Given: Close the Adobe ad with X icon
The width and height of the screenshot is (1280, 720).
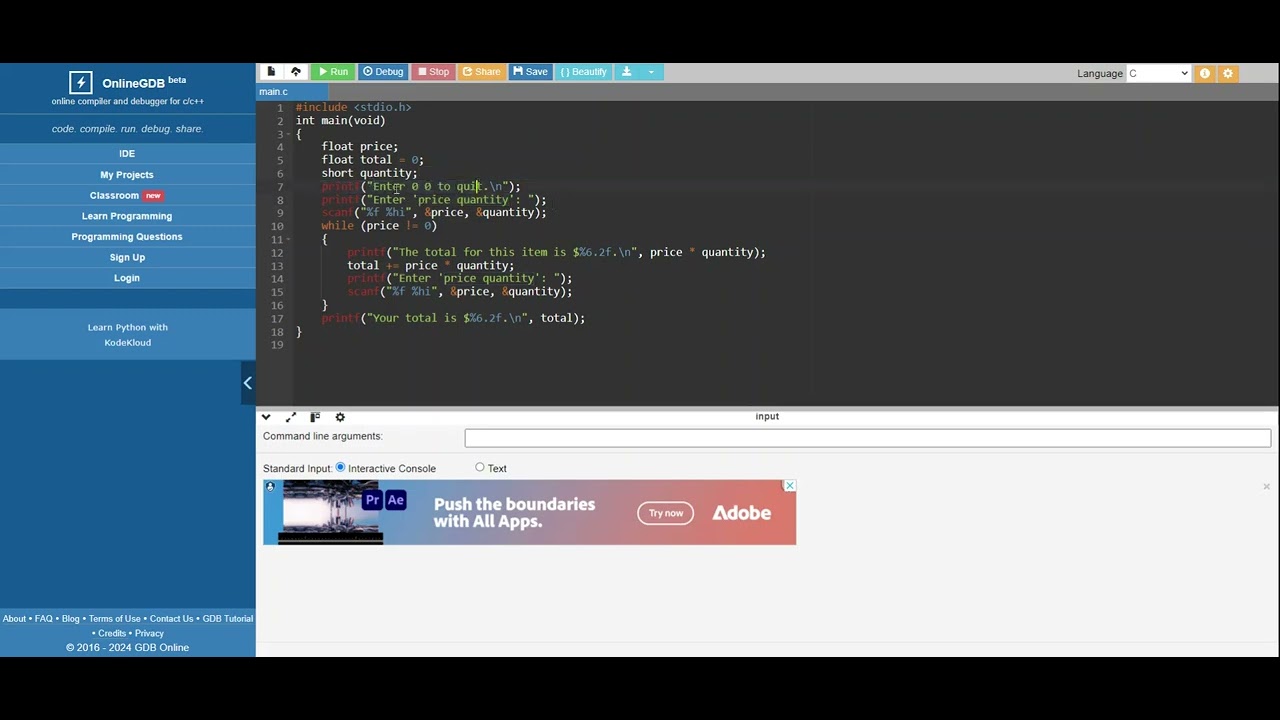Looking at the screenshot, I should pos(789,486).
